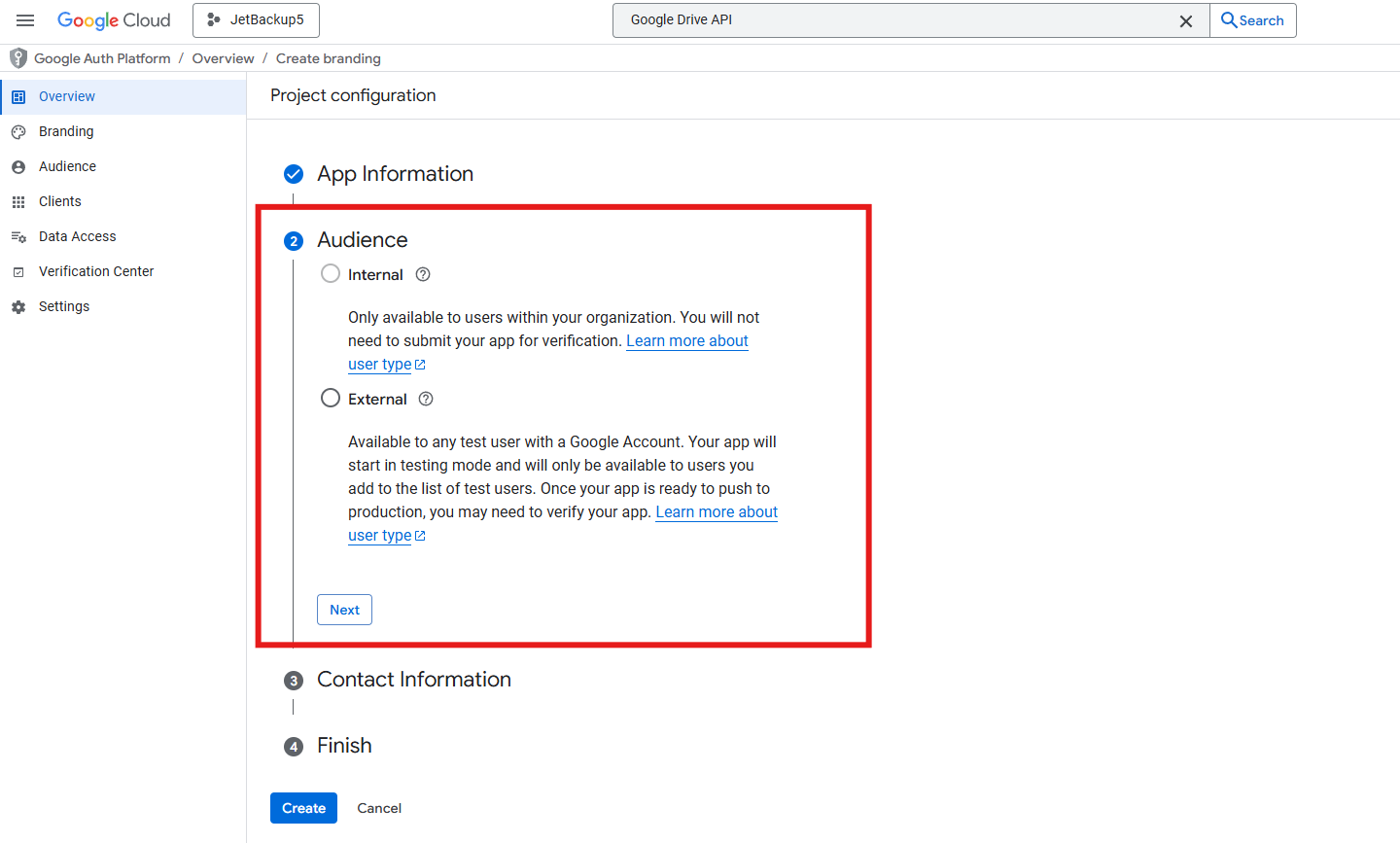Open Verification Center in sidebar
Image resolution: width=1400 pixels, height=843 pixels.
pyautogui.click(x=96, y=271)
